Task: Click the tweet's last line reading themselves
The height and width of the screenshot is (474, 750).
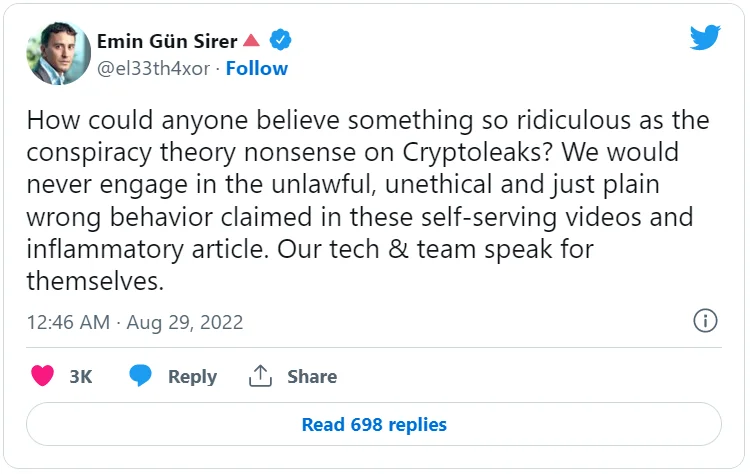Action: coord(95,281)
